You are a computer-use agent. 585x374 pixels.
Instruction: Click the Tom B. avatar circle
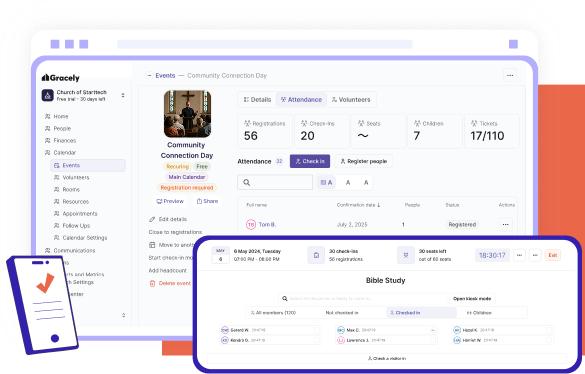point(251,224)
